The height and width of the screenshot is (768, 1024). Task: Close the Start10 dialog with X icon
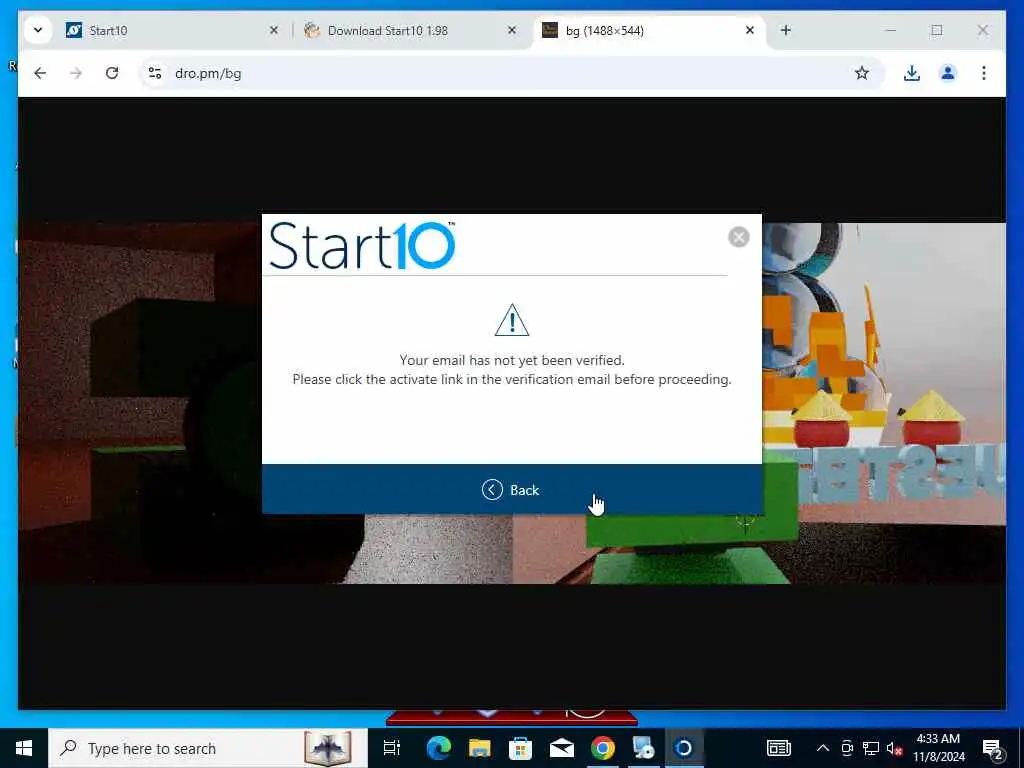pos(739,237)
